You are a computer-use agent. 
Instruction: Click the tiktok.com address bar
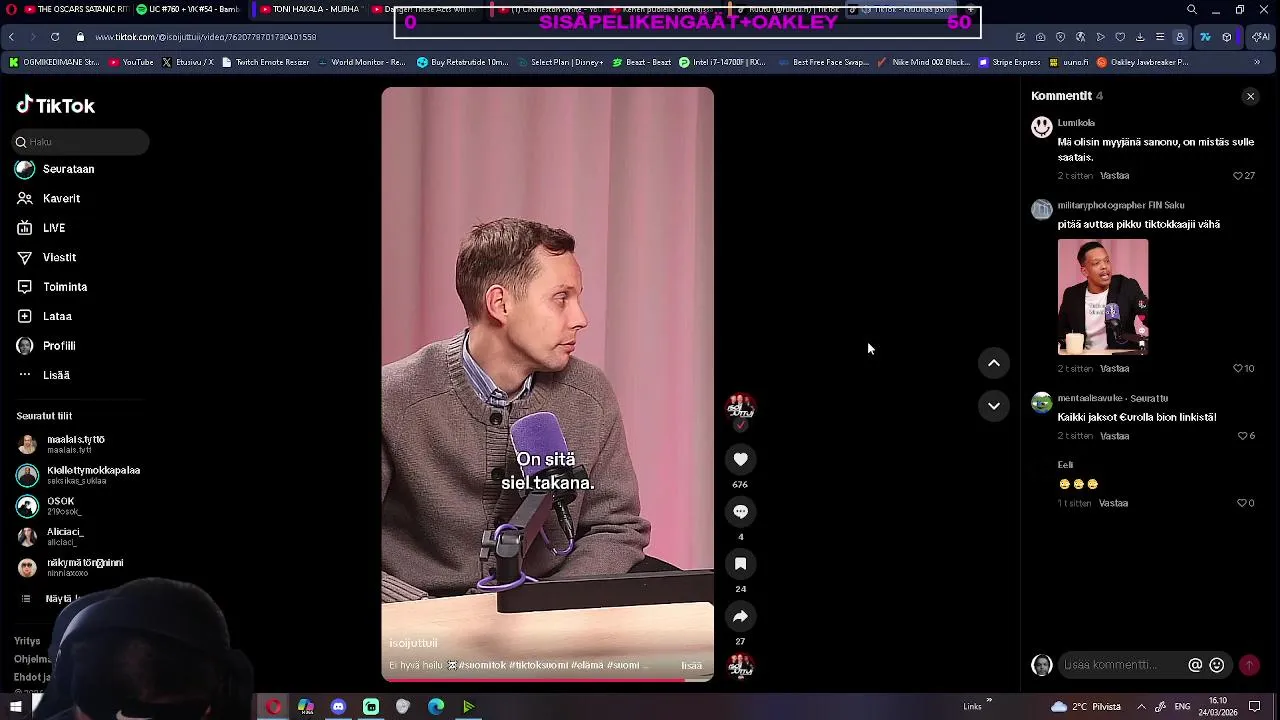pyautogui.click(x=205, y=37)
